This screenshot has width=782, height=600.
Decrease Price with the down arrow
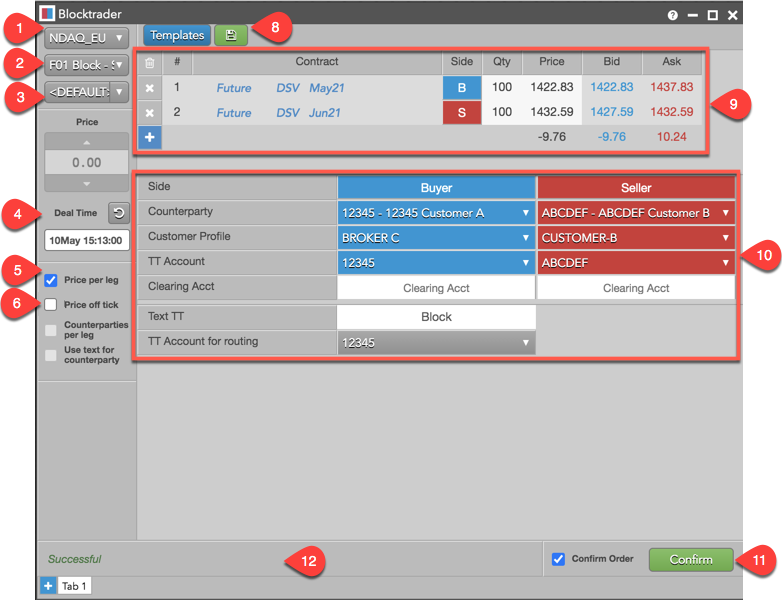(x=87, y=184)
